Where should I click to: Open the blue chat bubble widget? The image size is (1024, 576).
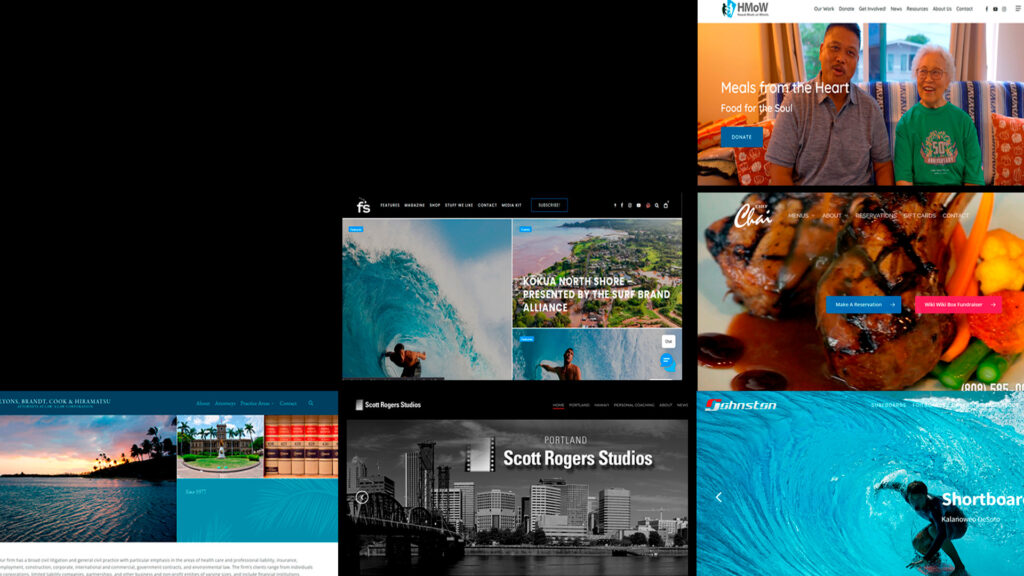667,361
